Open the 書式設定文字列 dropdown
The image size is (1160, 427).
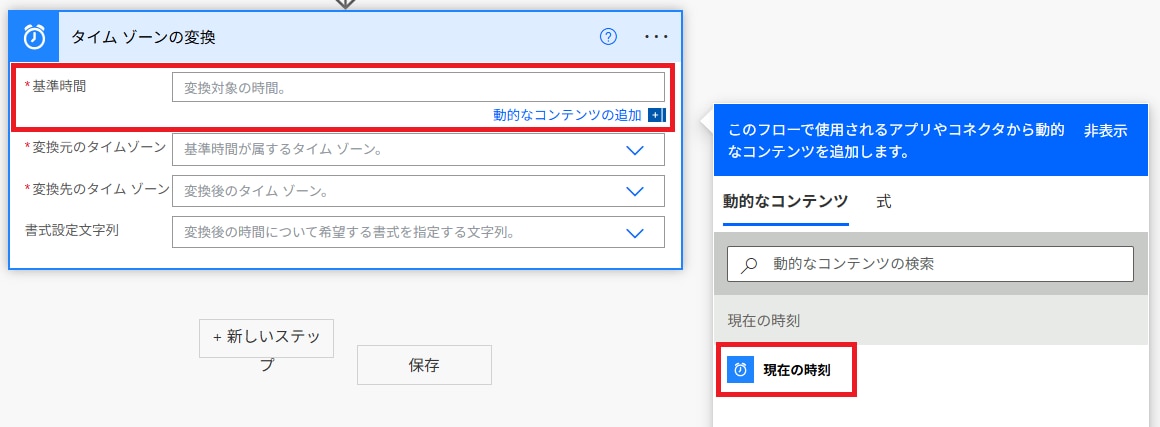tap(634, 232)
